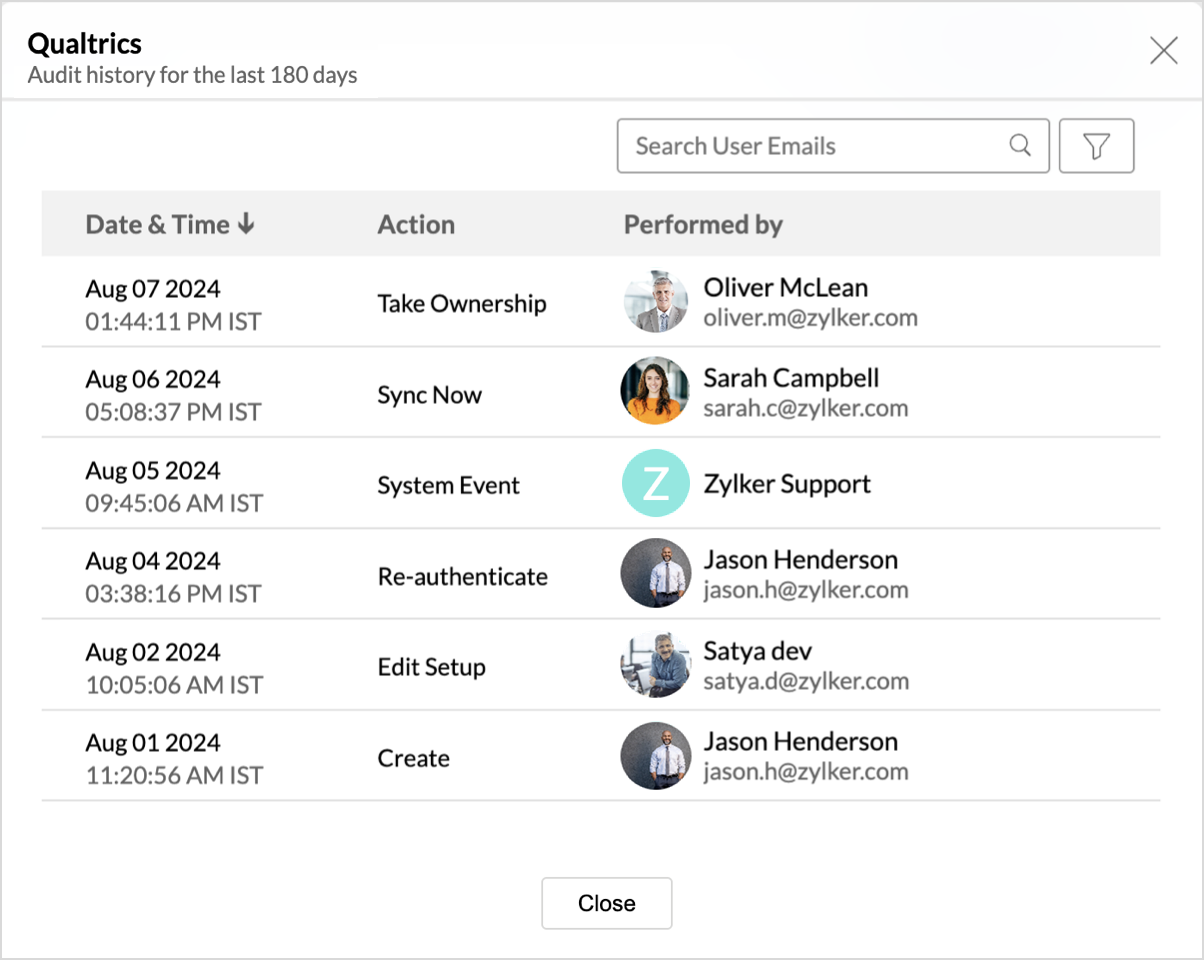
Task: Select the Action column header
Action: coord(416,224)
